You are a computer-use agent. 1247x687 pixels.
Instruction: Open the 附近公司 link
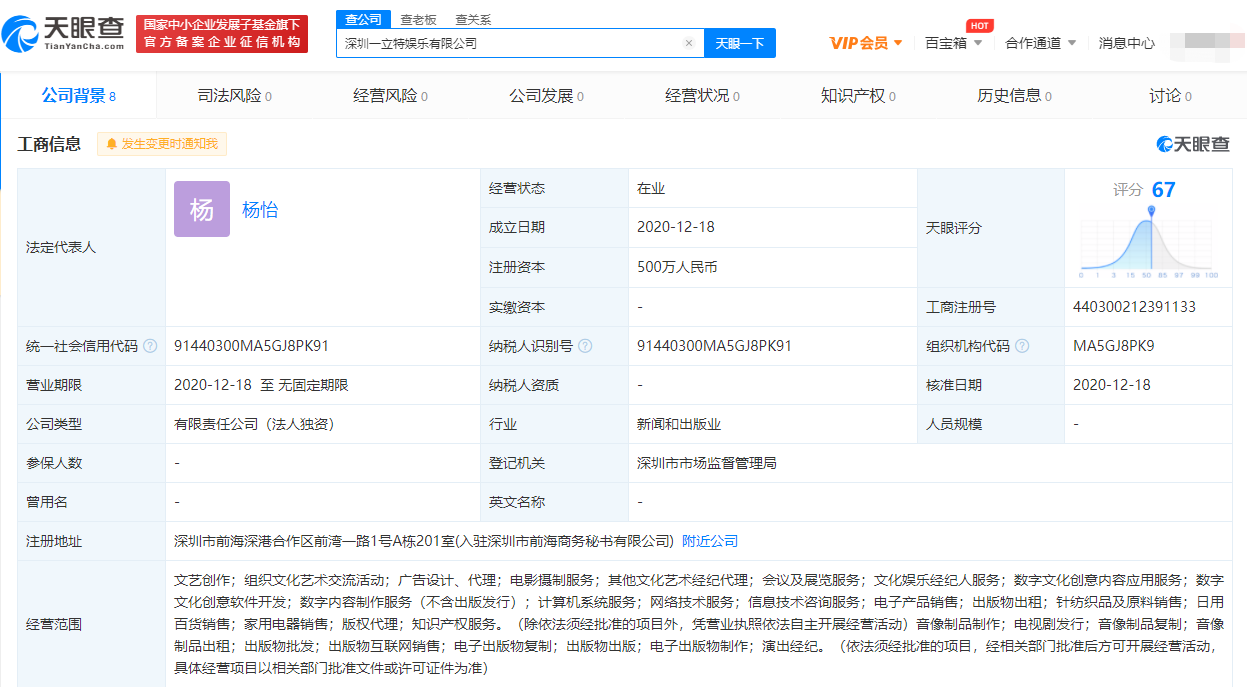(x=710, y=541)
